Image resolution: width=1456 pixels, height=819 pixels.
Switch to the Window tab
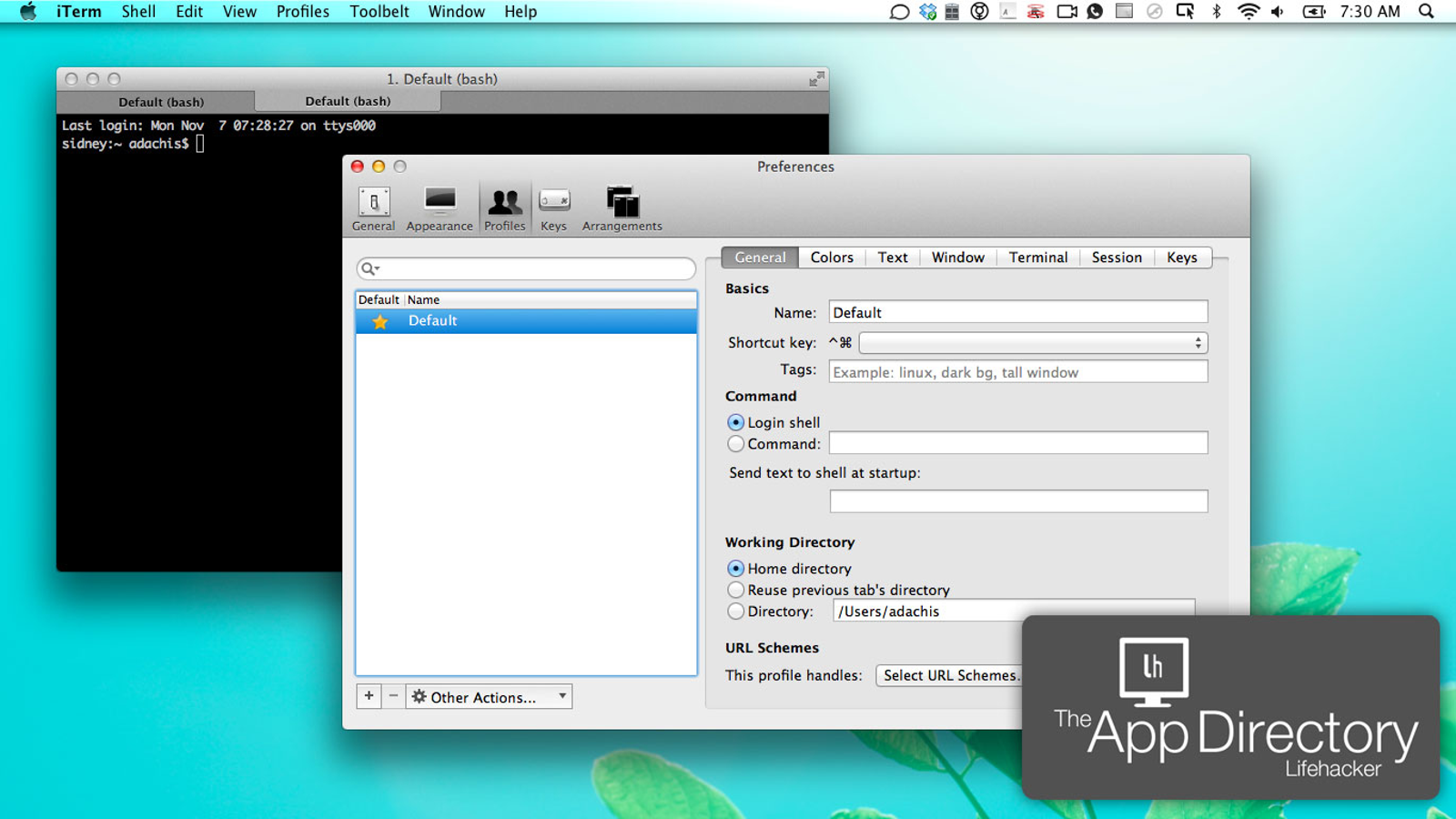tap(958, 258)
